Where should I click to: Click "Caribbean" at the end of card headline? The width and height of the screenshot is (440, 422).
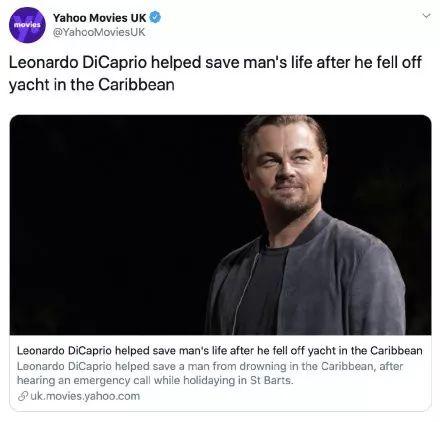click(396, 351)
